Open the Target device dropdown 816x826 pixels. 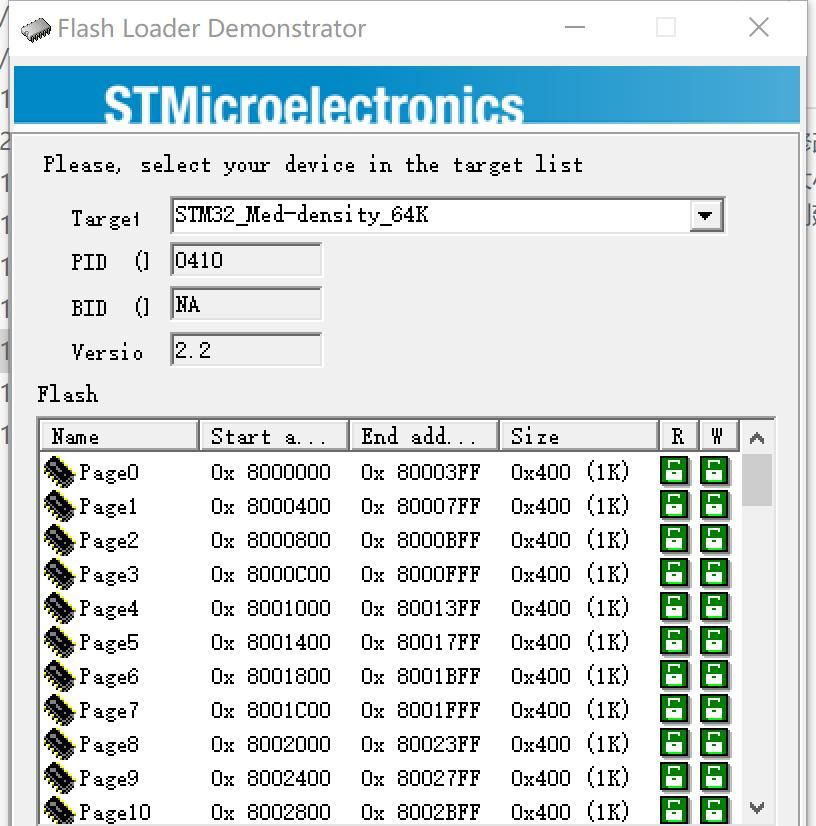pyautogui.click(x=706, y=215)
